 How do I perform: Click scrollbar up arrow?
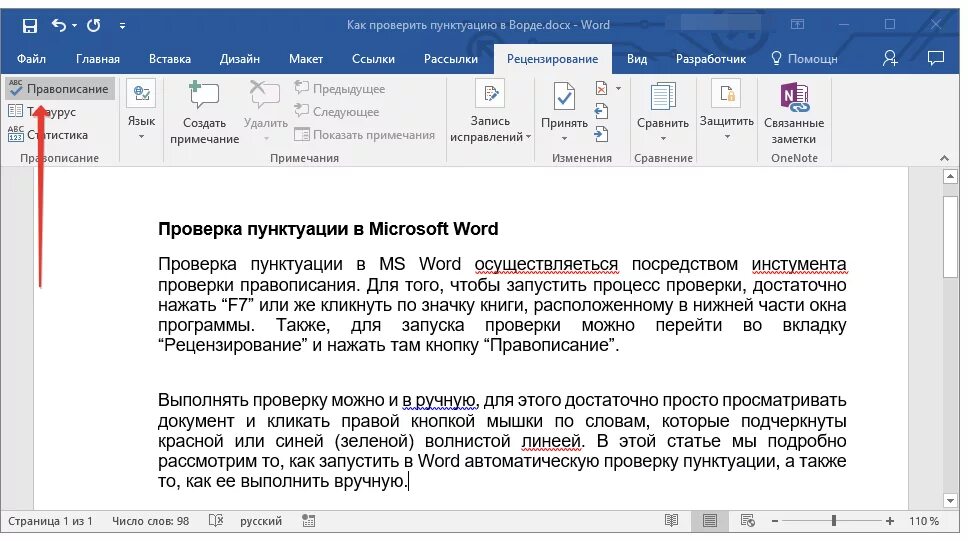coord(950,177)
